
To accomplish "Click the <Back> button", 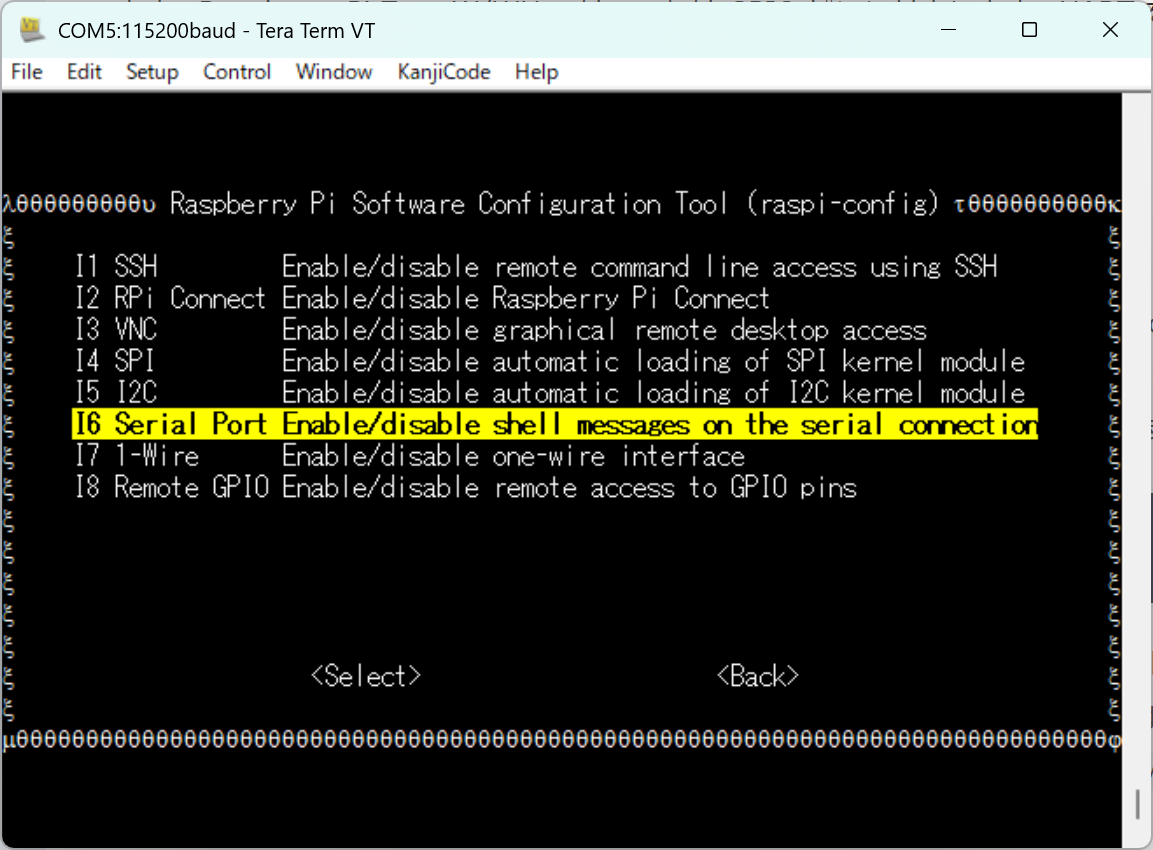I will coord(757,676).
